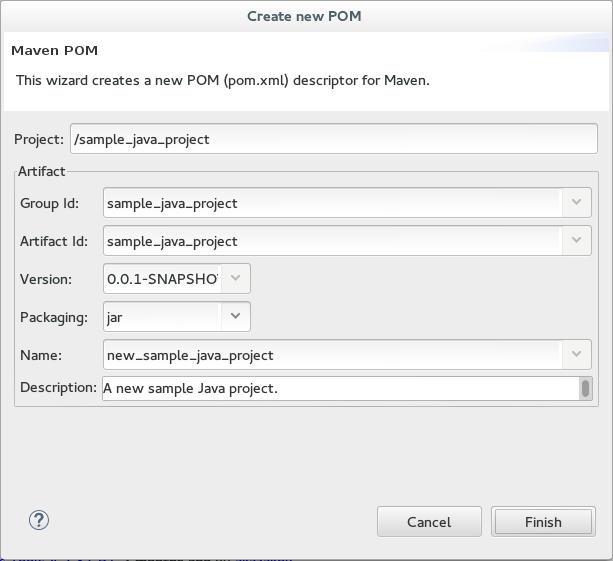Click the Name field with new_sample_java_project
The image size is (613, 561).
[333, 354]
